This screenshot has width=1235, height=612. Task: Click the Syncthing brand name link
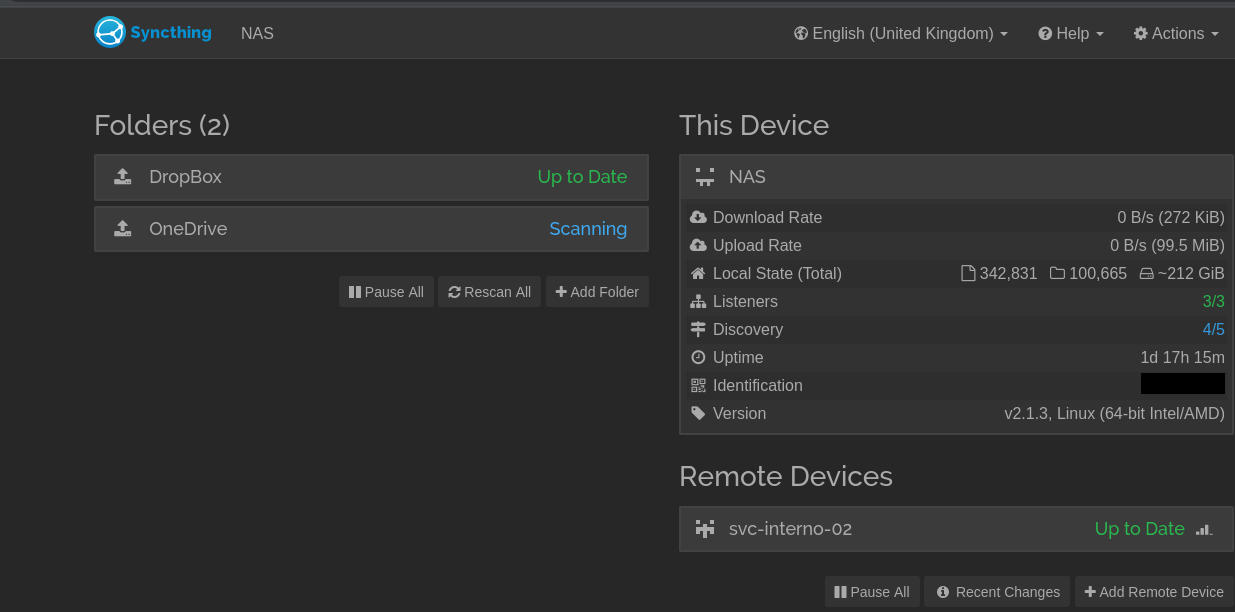pyautogui.click(x=171, y=32)
